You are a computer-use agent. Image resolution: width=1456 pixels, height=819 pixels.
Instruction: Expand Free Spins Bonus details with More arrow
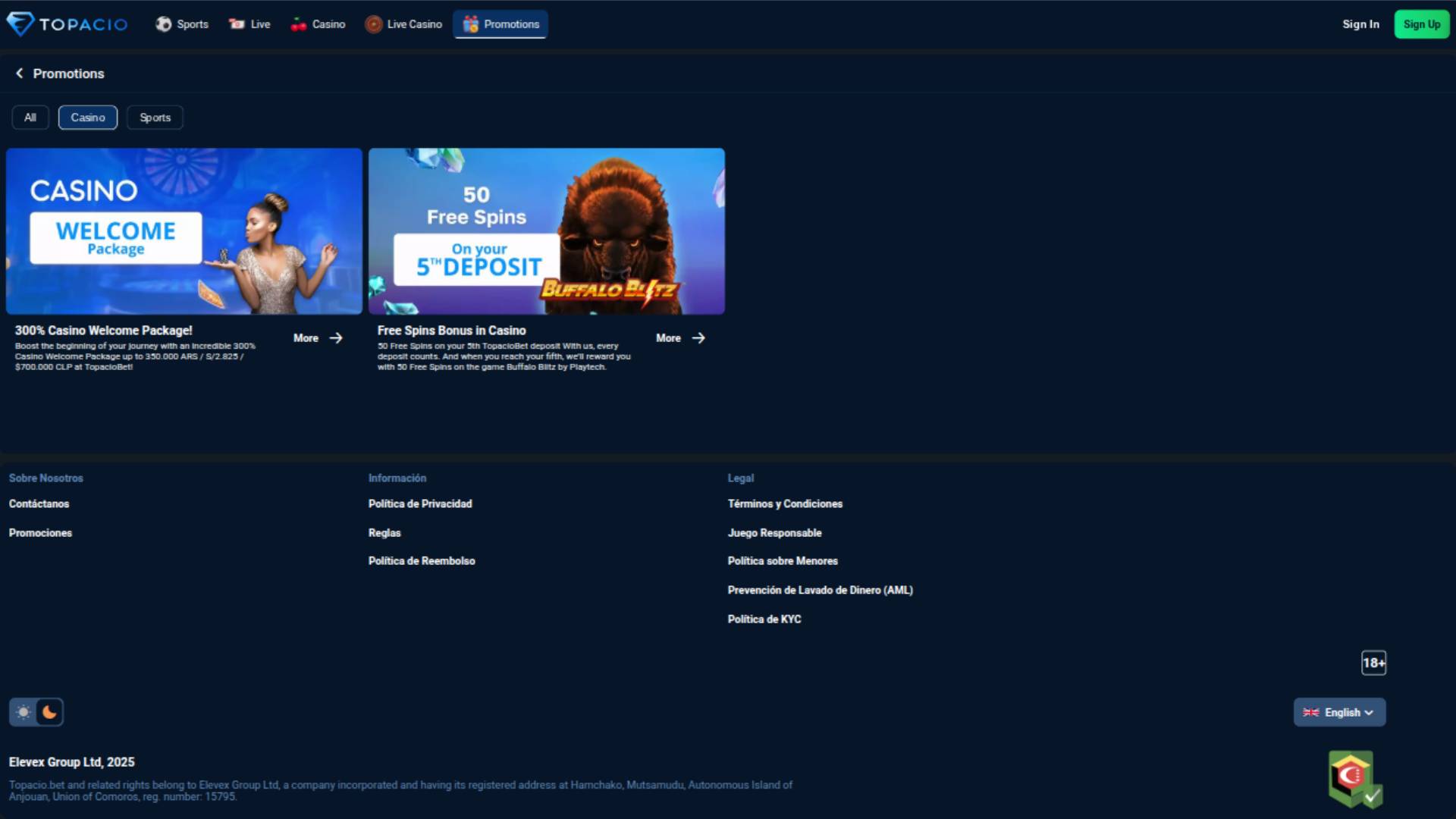pyautogui.click(x=679, y=338)
